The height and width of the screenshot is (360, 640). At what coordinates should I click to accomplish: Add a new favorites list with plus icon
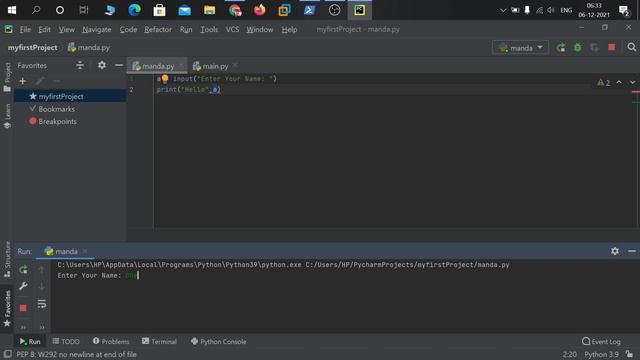click(22, 81)
